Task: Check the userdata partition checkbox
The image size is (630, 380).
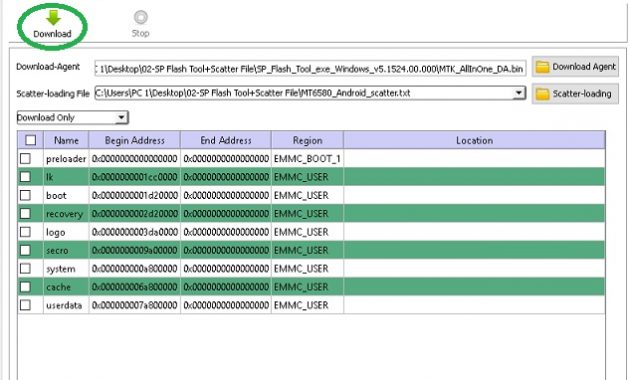Action: 25,305
